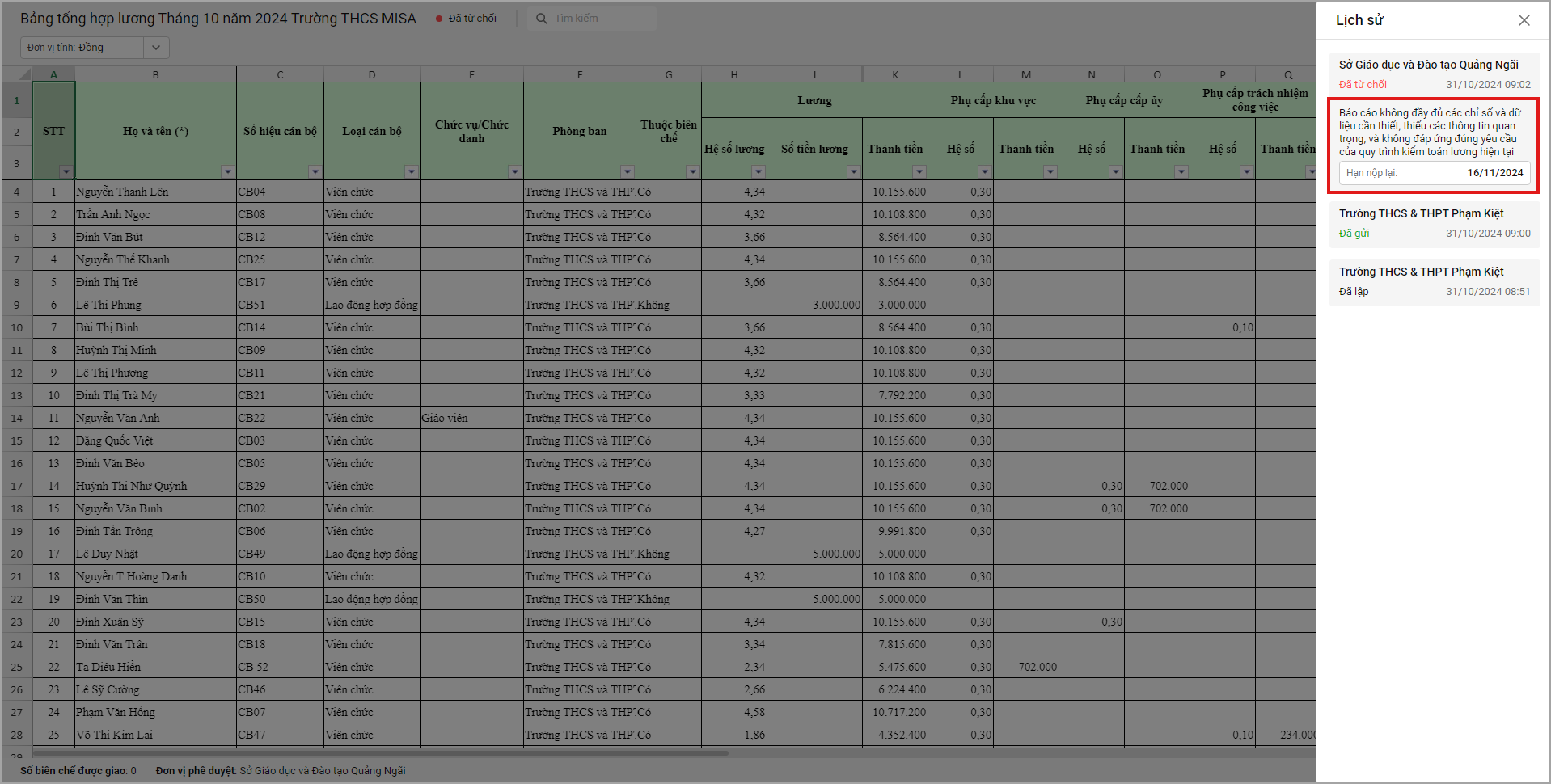Click the horizontal scrollbar of the sheet
This screenshot has width=1551, height=784.
coord(380,753)
